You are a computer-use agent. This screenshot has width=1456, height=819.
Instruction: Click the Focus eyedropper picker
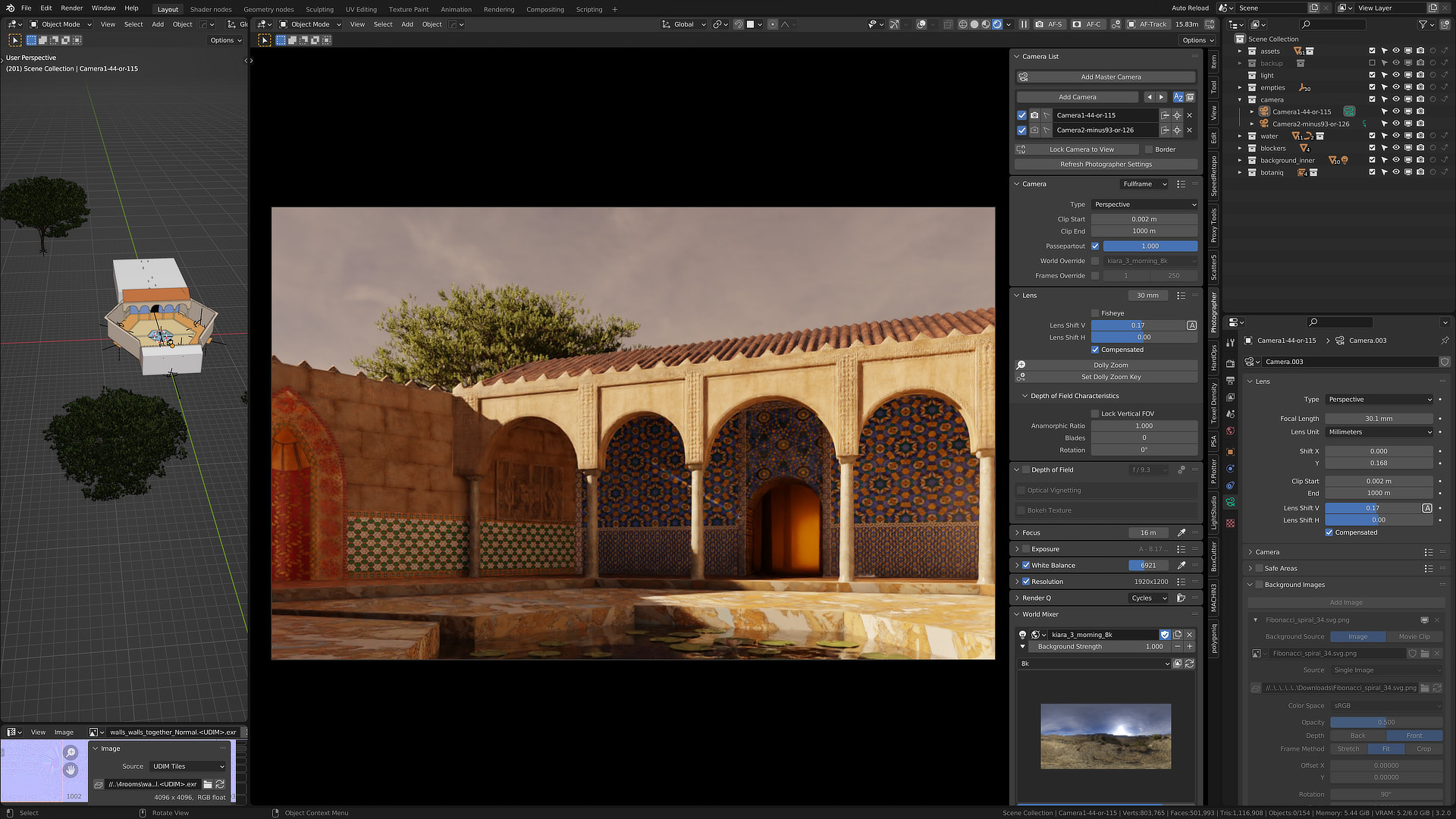(x=1181, y=533)
